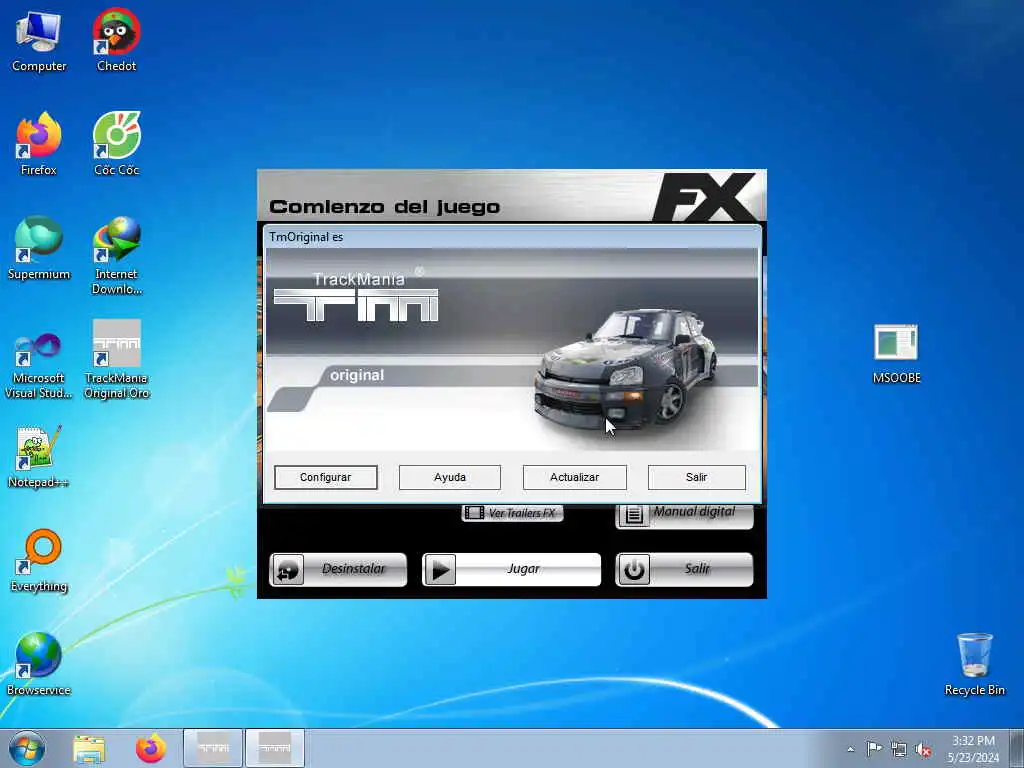This screenshot has width=1024, height=768.
Task: Select the Supermium desktop shortcut
Action: pyautogui.click(x=39, y=249)
